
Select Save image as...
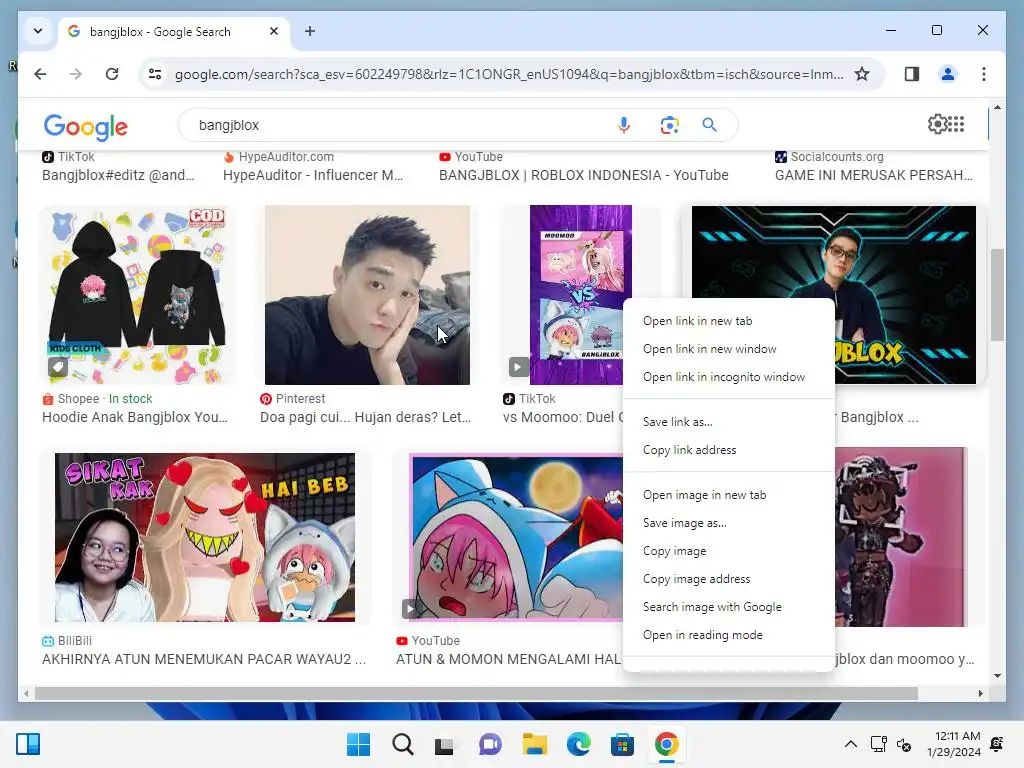(x=684, y=523)
